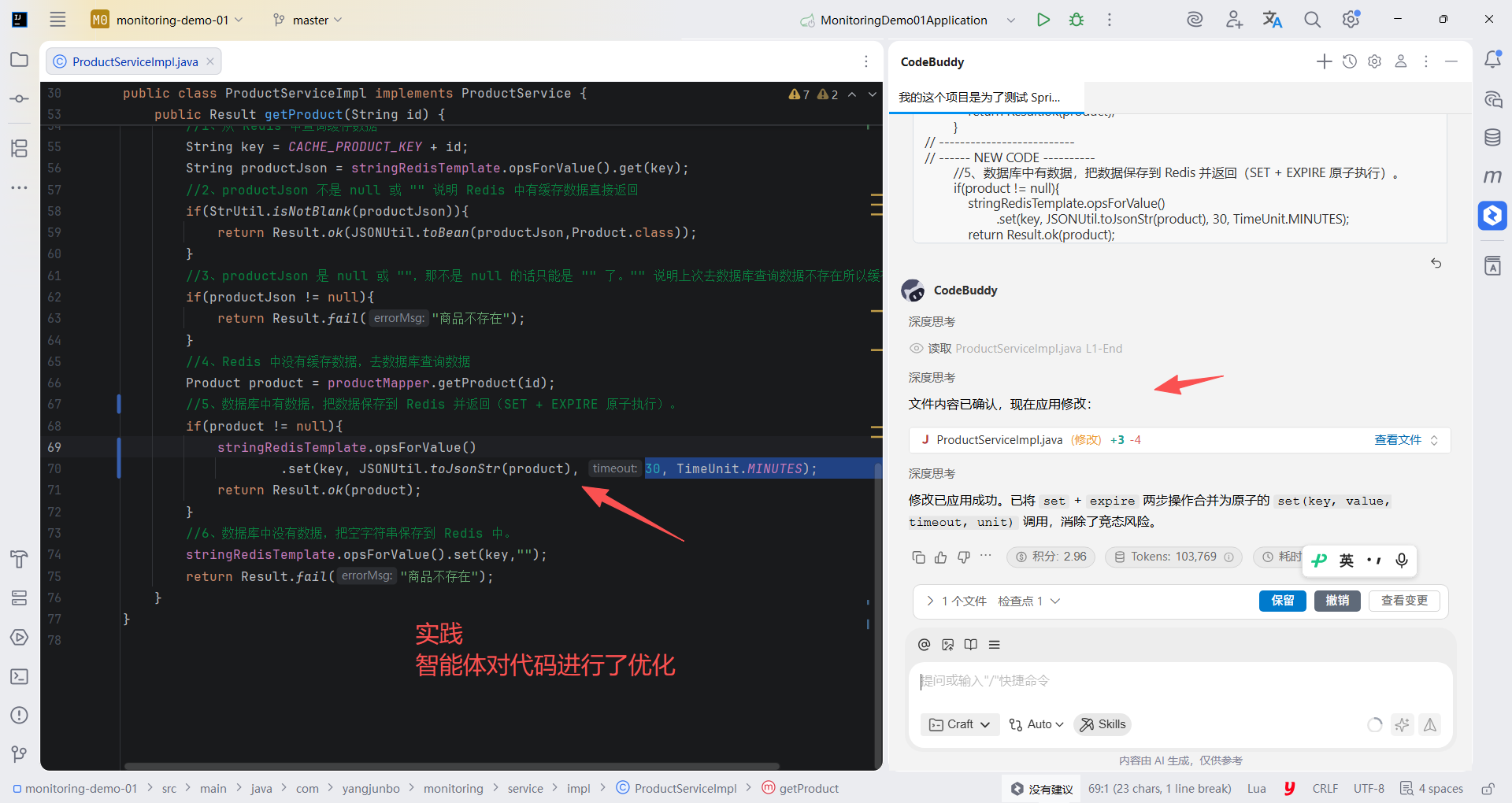Open the Terminal tool window
This screenshot has width=1512, height=803.
(20, 676)
